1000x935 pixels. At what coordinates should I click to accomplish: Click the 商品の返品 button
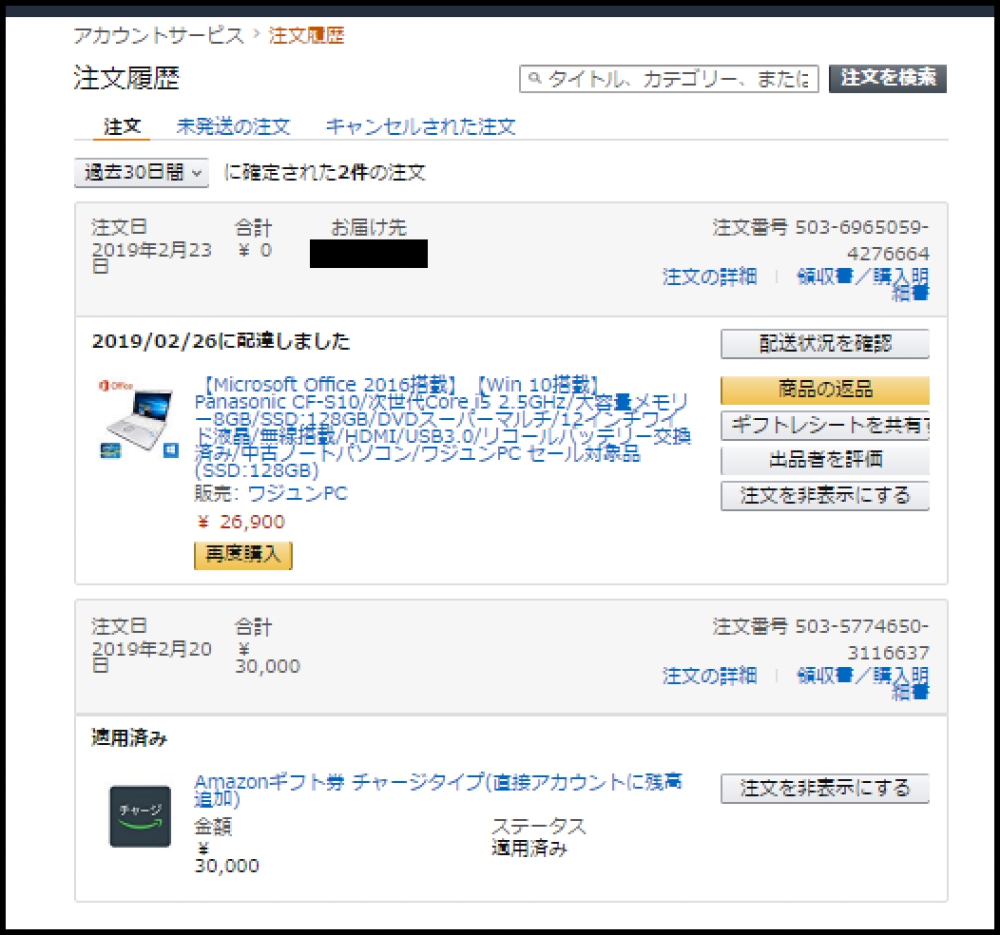[825, 389]
